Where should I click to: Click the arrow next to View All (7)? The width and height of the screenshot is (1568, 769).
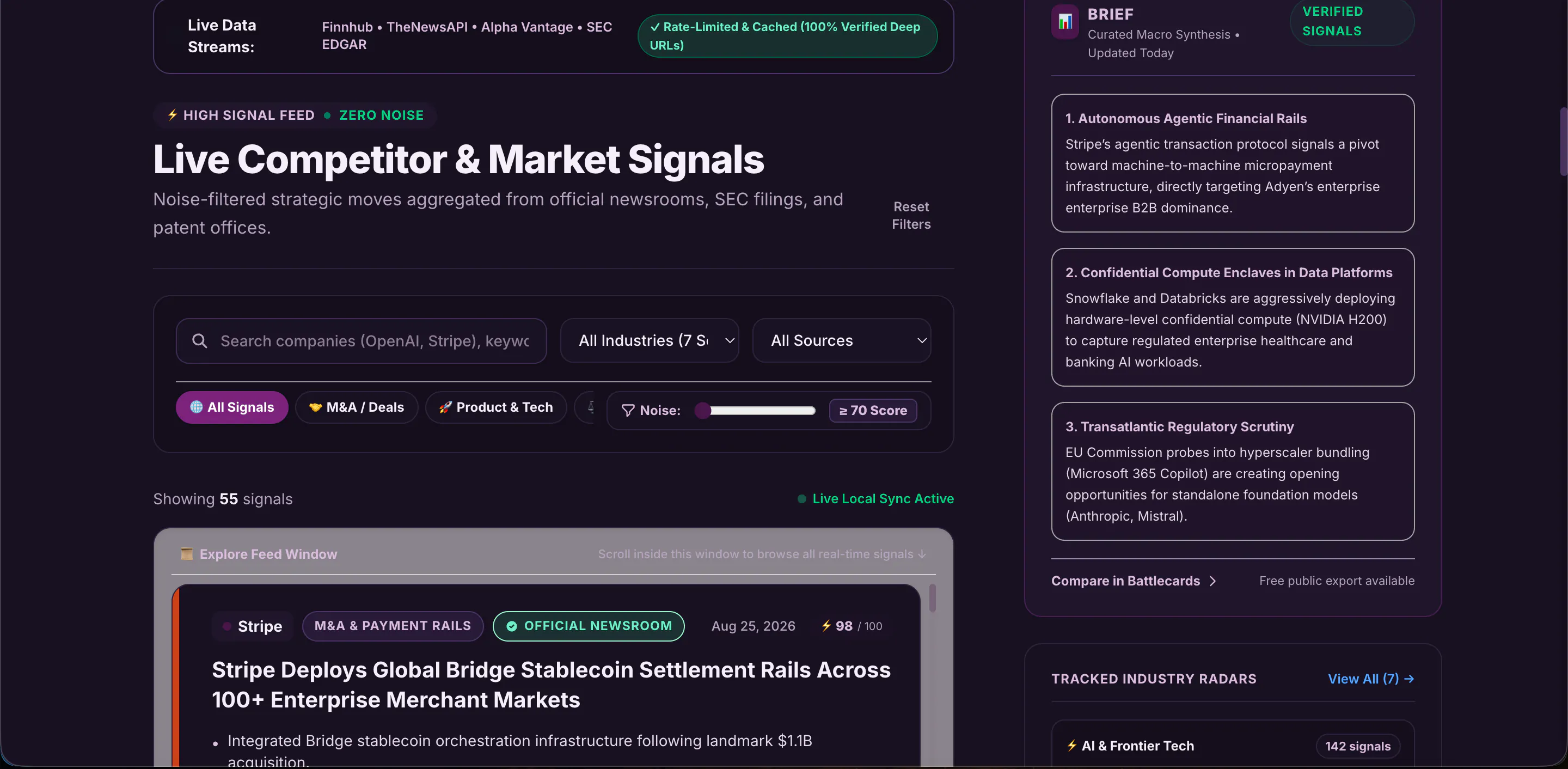(1408, 679)
